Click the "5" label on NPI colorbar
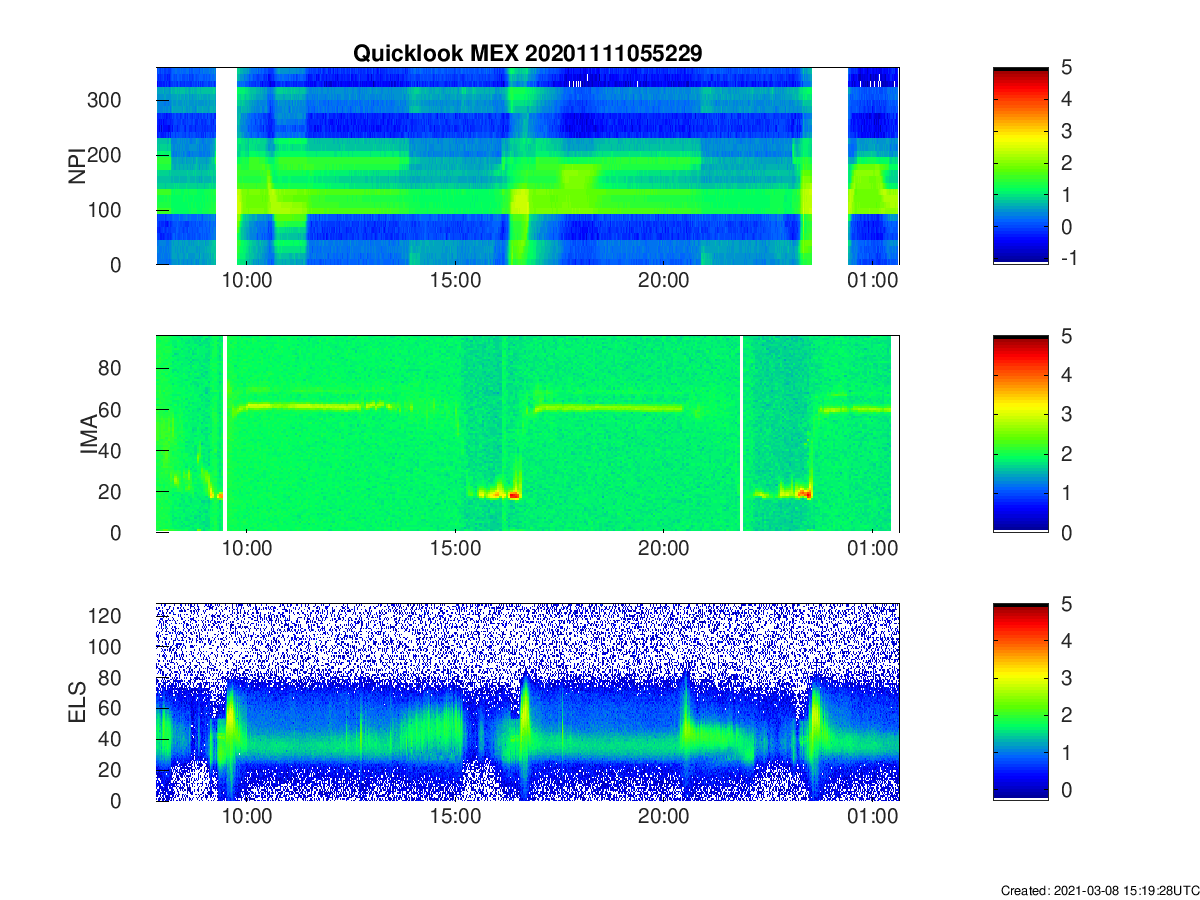The image size is (1200, 900). coord(1066,67)
